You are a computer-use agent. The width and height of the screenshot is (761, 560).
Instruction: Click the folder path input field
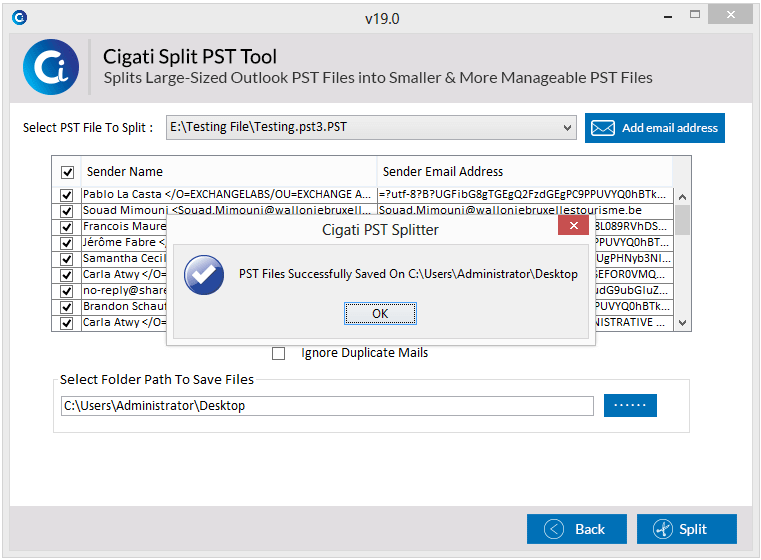[x=327, y=406]
